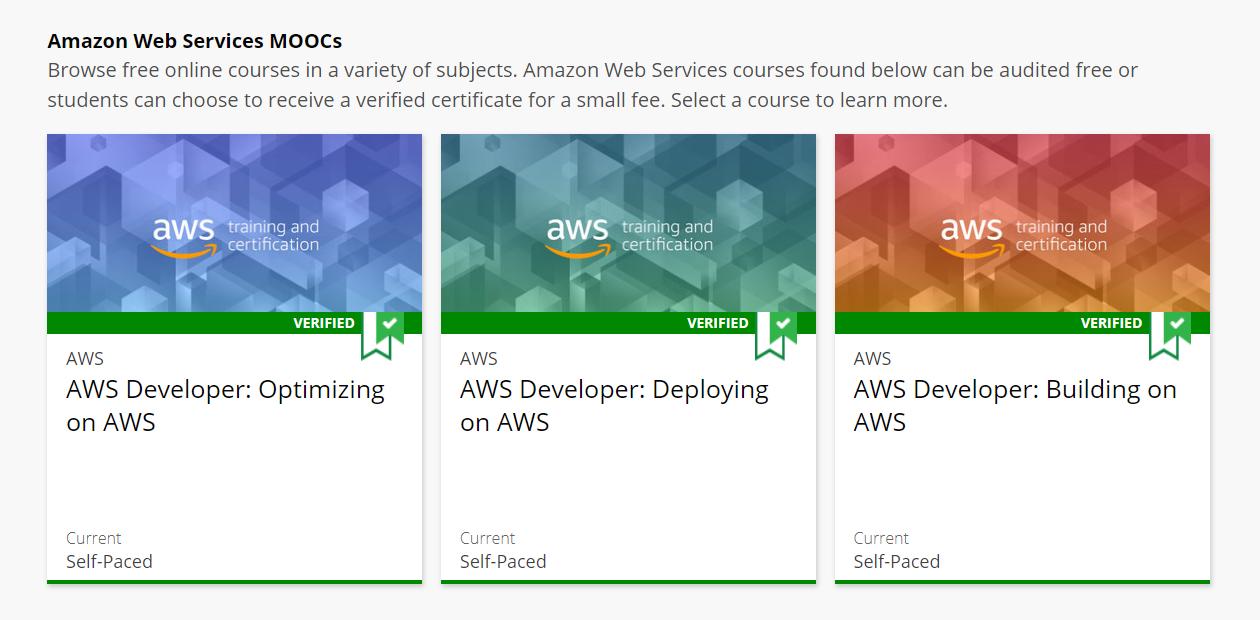Click VERIFIED label on Optimizing course card

coord(324,323)
